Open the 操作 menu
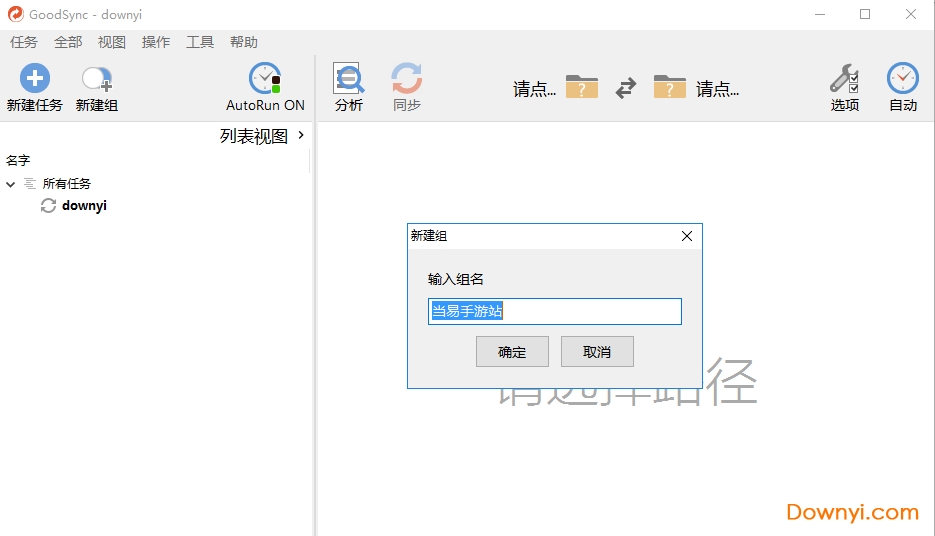The image size is (935, 536). (x=156, y=42)
